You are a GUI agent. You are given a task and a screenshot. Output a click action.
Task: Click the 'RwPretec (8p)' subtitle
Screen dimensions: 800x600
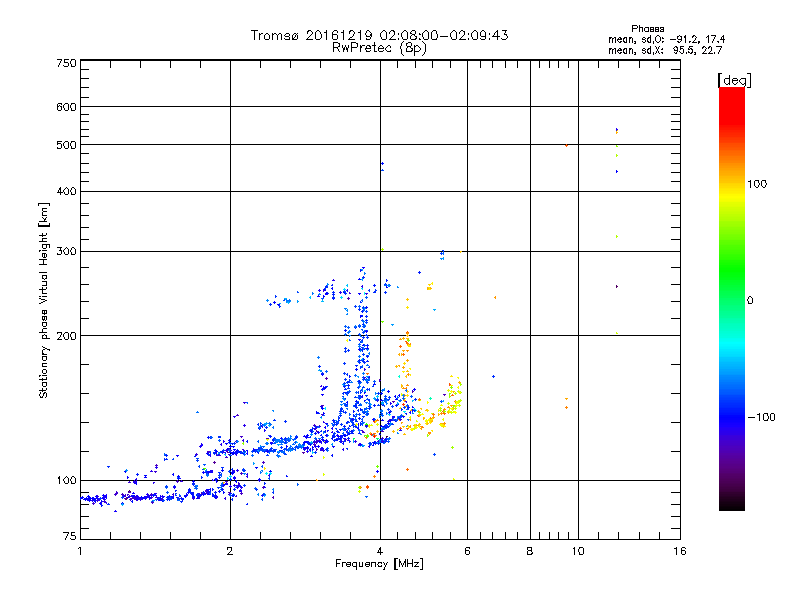(379, 48)
